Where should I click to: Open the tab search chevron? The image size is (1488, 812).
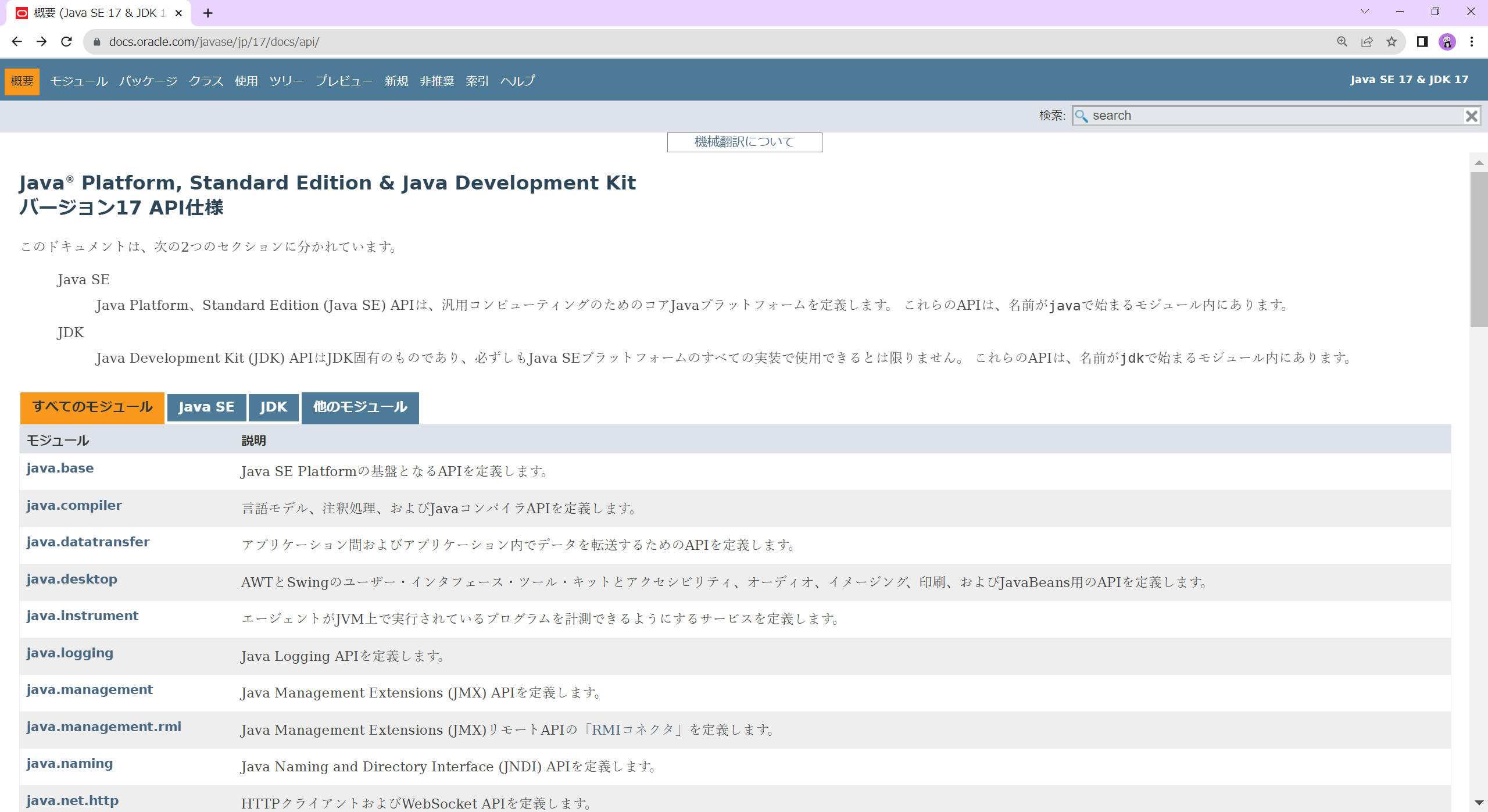tap(1364, 12)
